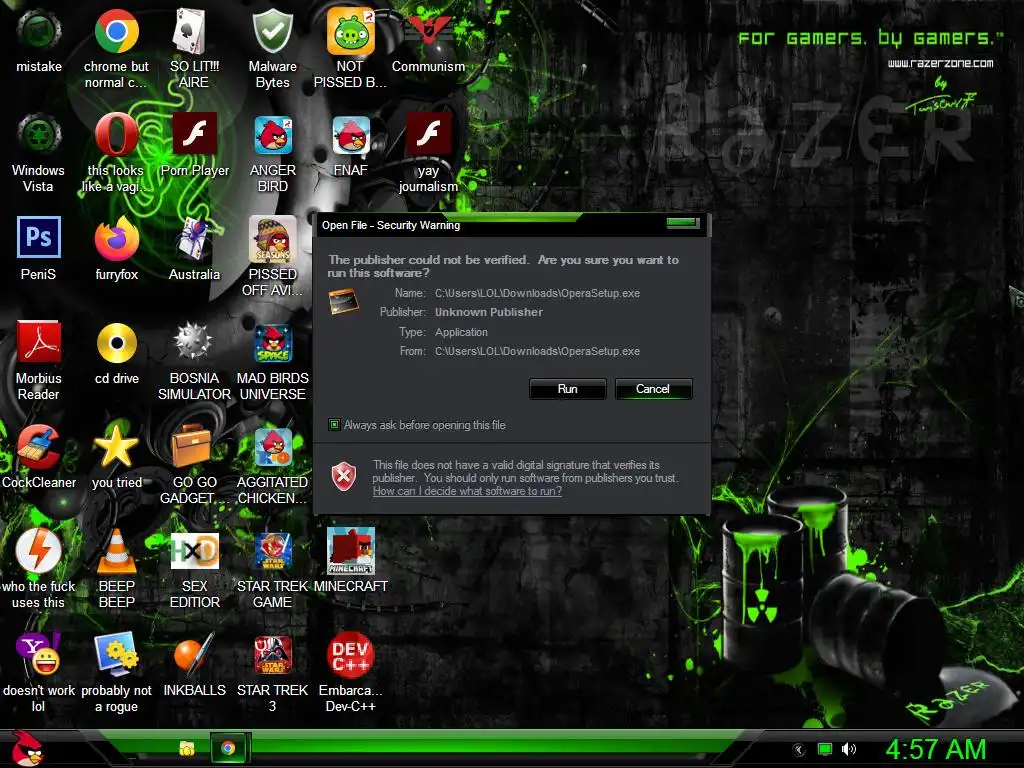The height and width of the screenshot is (768, 1024).
Task: Open the volume speaker tray icon
Action: pyautogui.click(x=848, y=750)
